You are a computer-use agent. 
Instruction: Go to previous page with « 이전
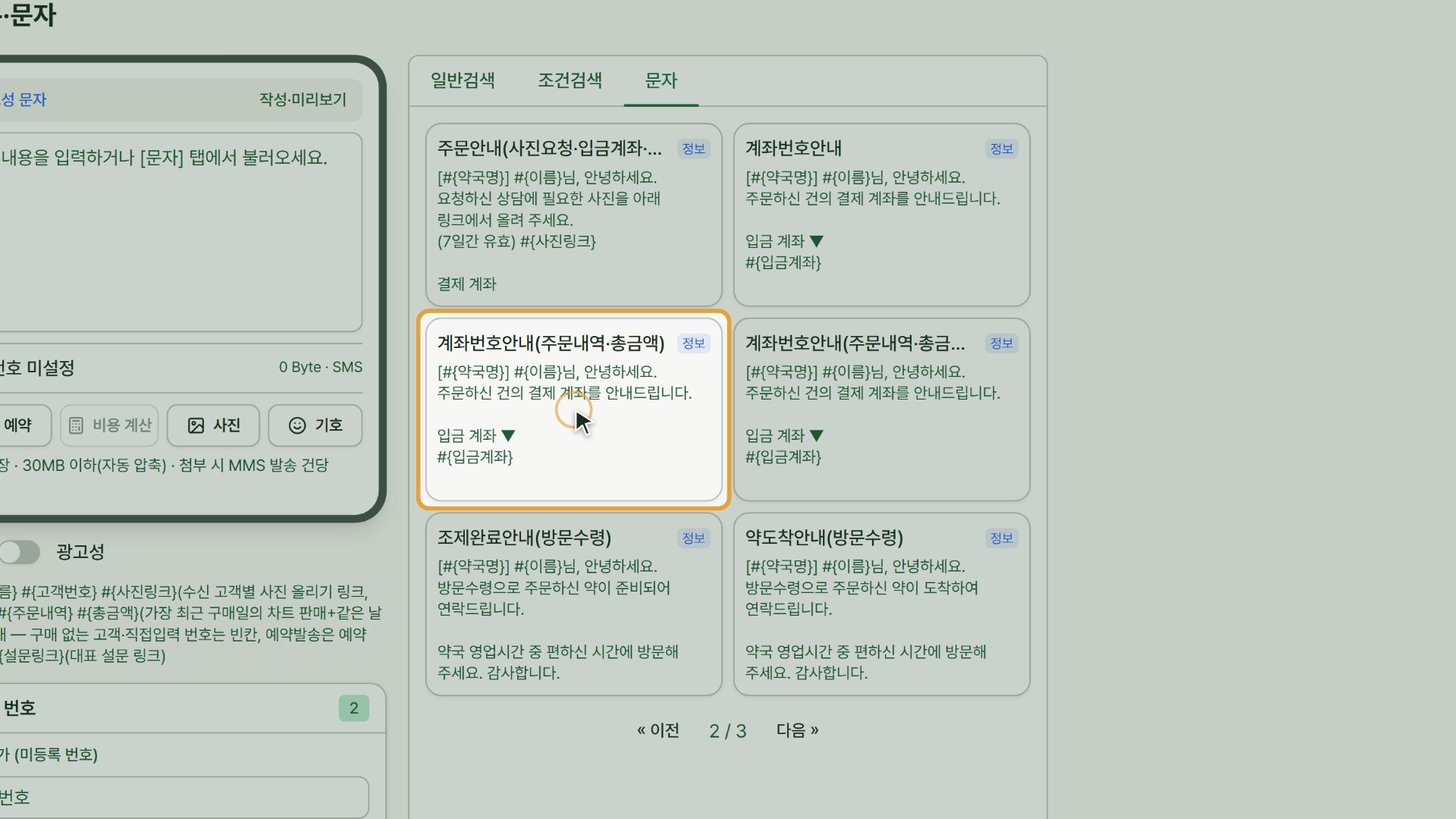pyautogui.click(x=658, y=730)
